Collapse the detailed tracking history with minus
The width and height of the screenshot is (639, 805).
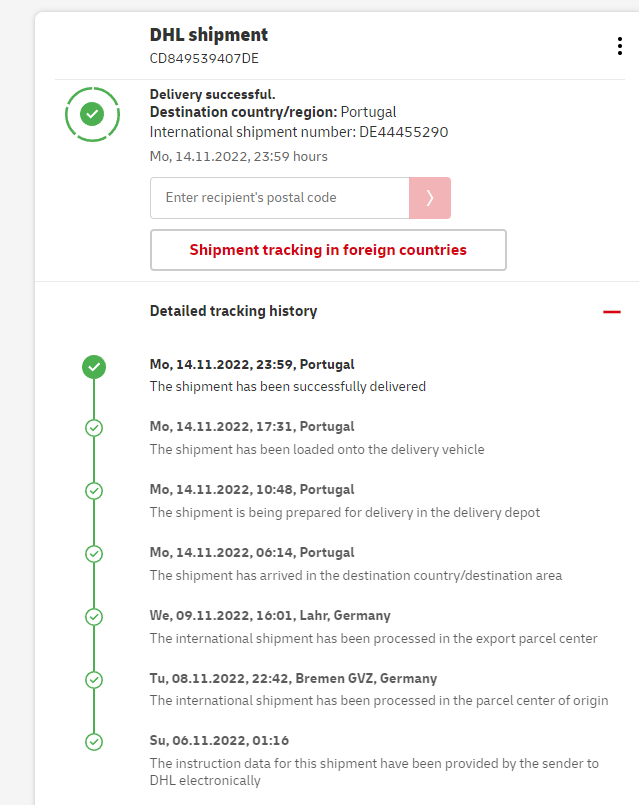click(x=612, y=312)
